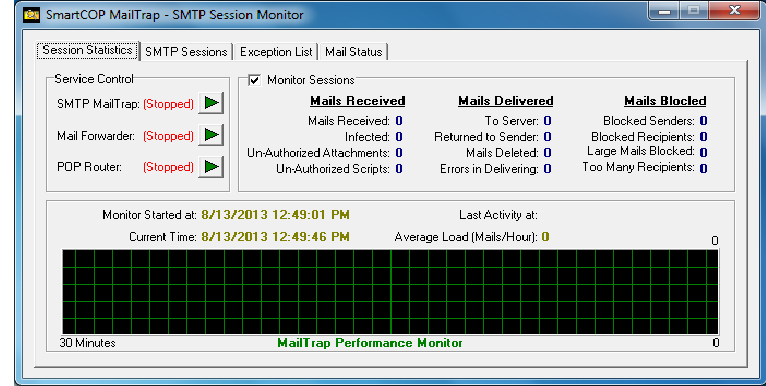Close the SMTP Session Monitor window
The width and height of the screenshot is (766, 386).
pyautogui.click(x=735, y=11)
